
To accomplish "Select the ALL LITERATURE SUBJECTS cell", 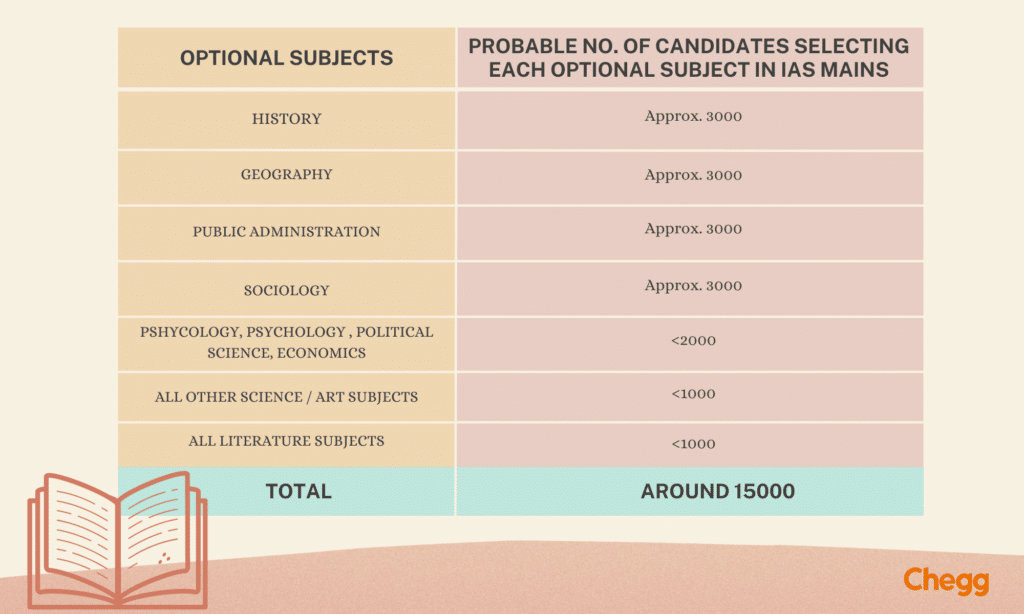I will 286,441.
